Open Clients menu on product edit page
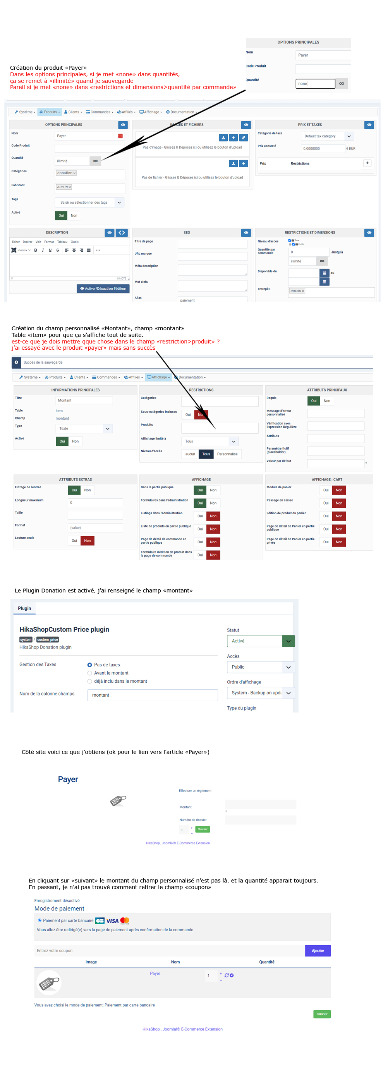The image size is (387, 1080). point(74,111)
